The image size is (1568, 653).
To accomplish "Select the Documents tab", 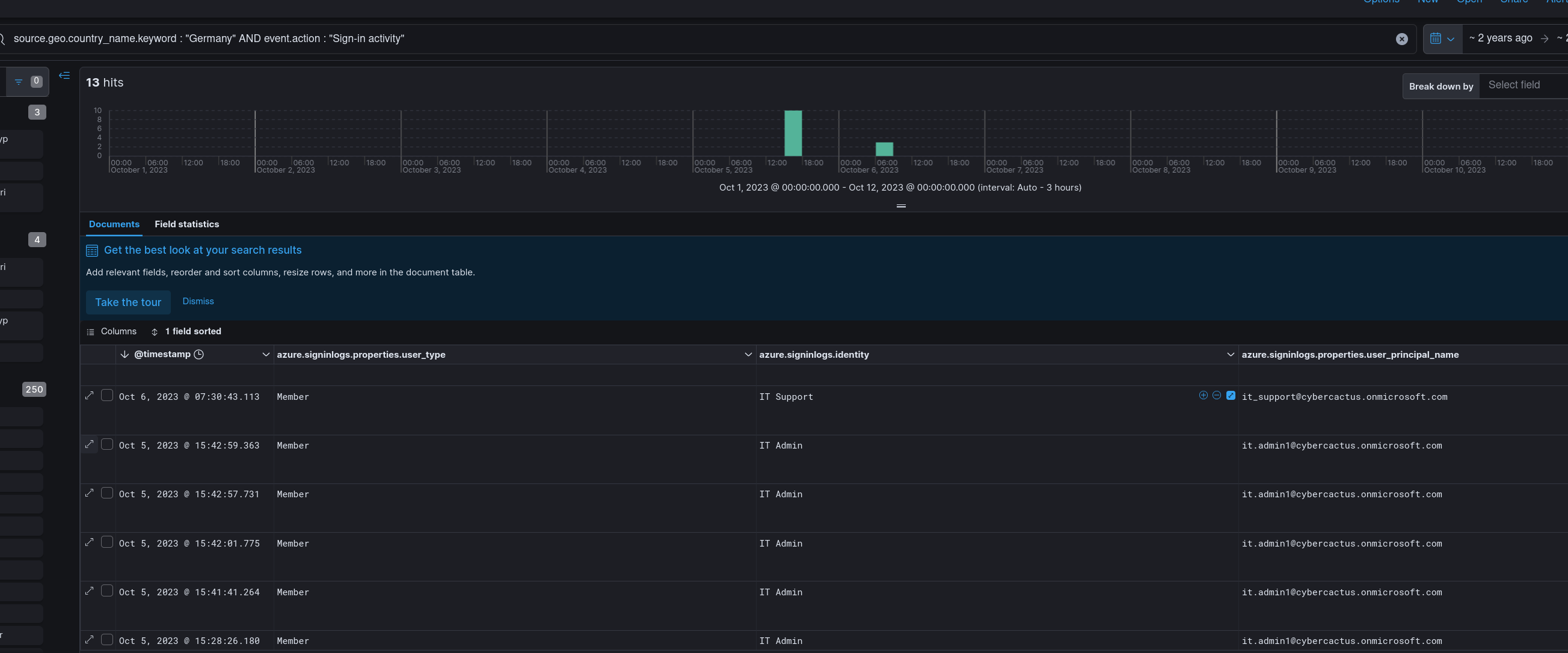I will (114, 224).
